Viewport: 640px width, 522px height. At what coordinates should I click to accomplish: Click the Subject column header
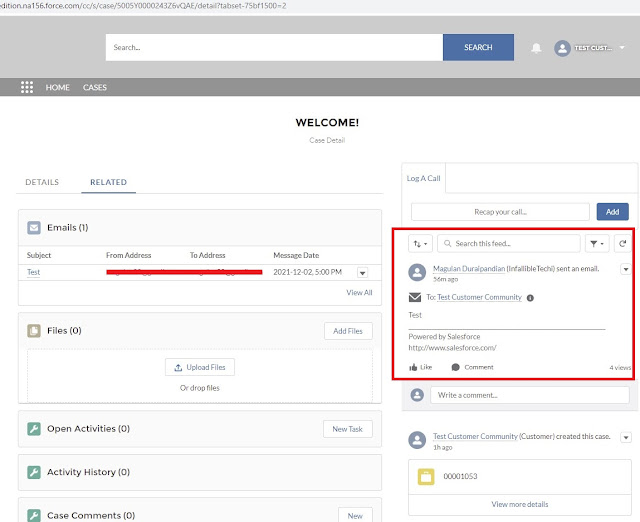coord(39,255)
